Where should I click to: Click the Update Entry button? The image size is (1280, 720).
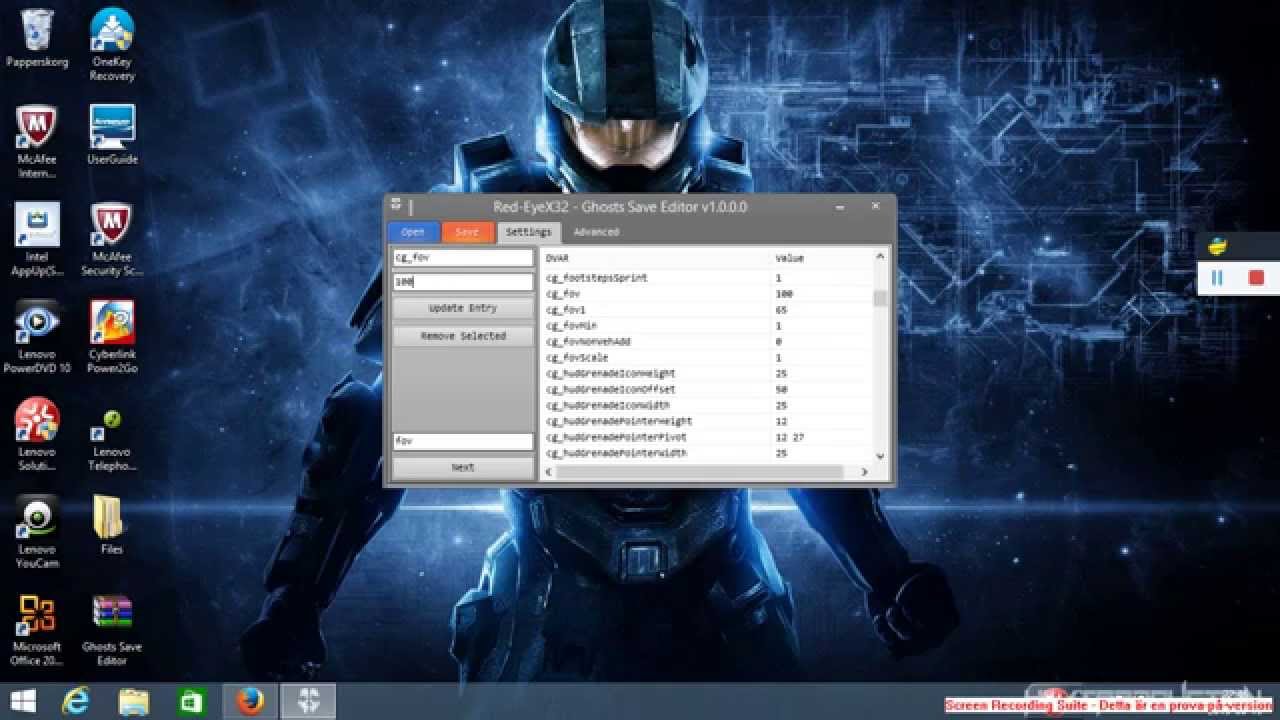point(463,308)
